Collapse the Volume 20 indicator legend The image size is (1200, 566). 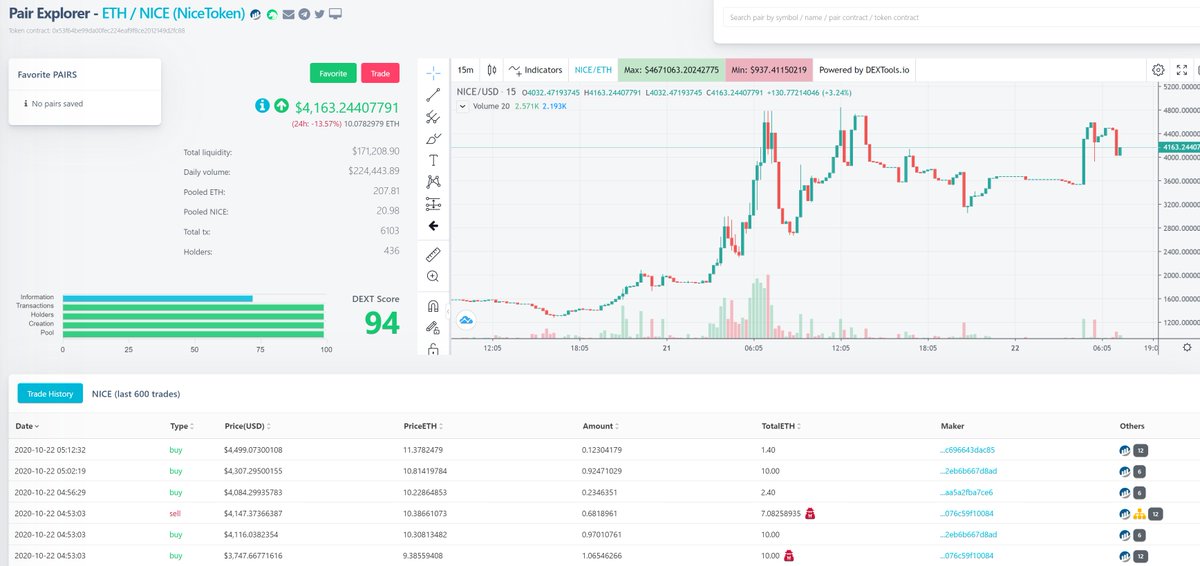tap(461, 106)
